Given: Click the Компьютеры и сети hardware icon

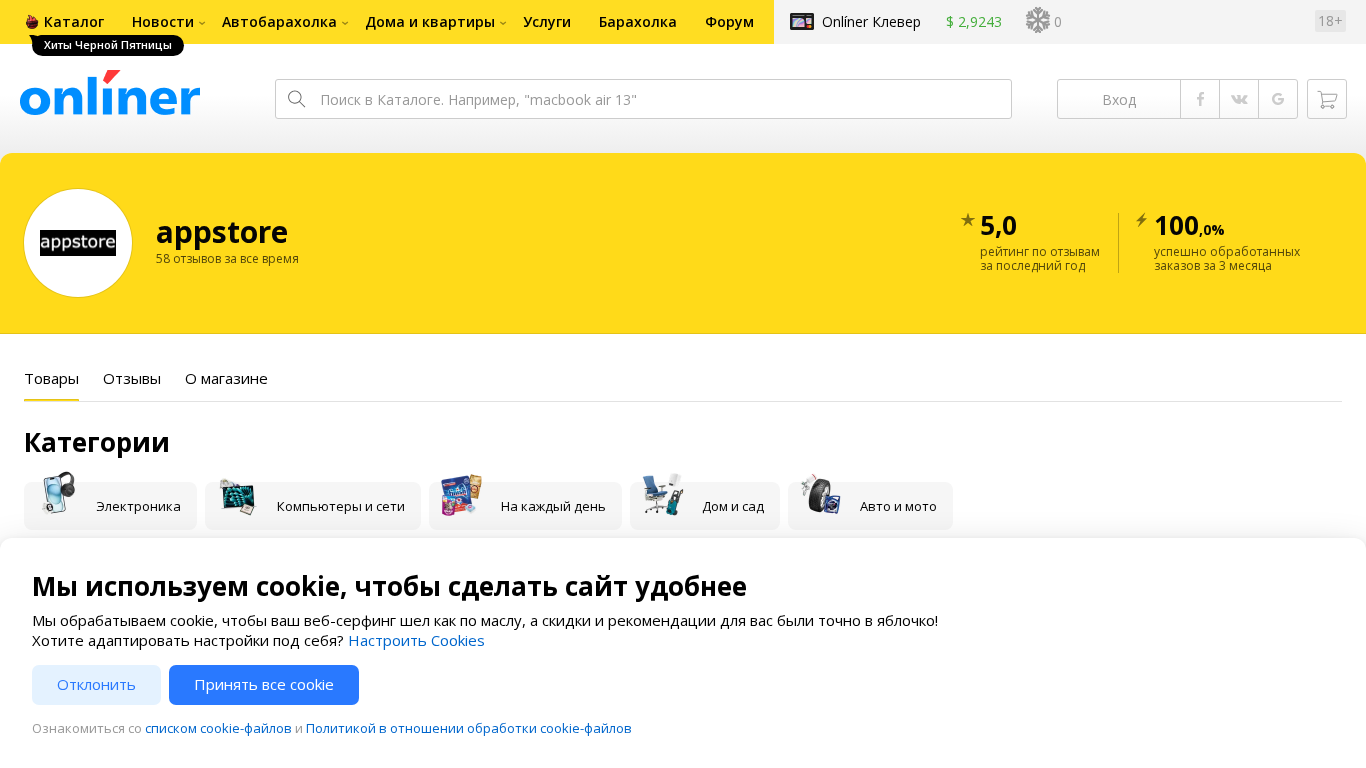Looking at the screenshot, I should (x=238, y=496).
